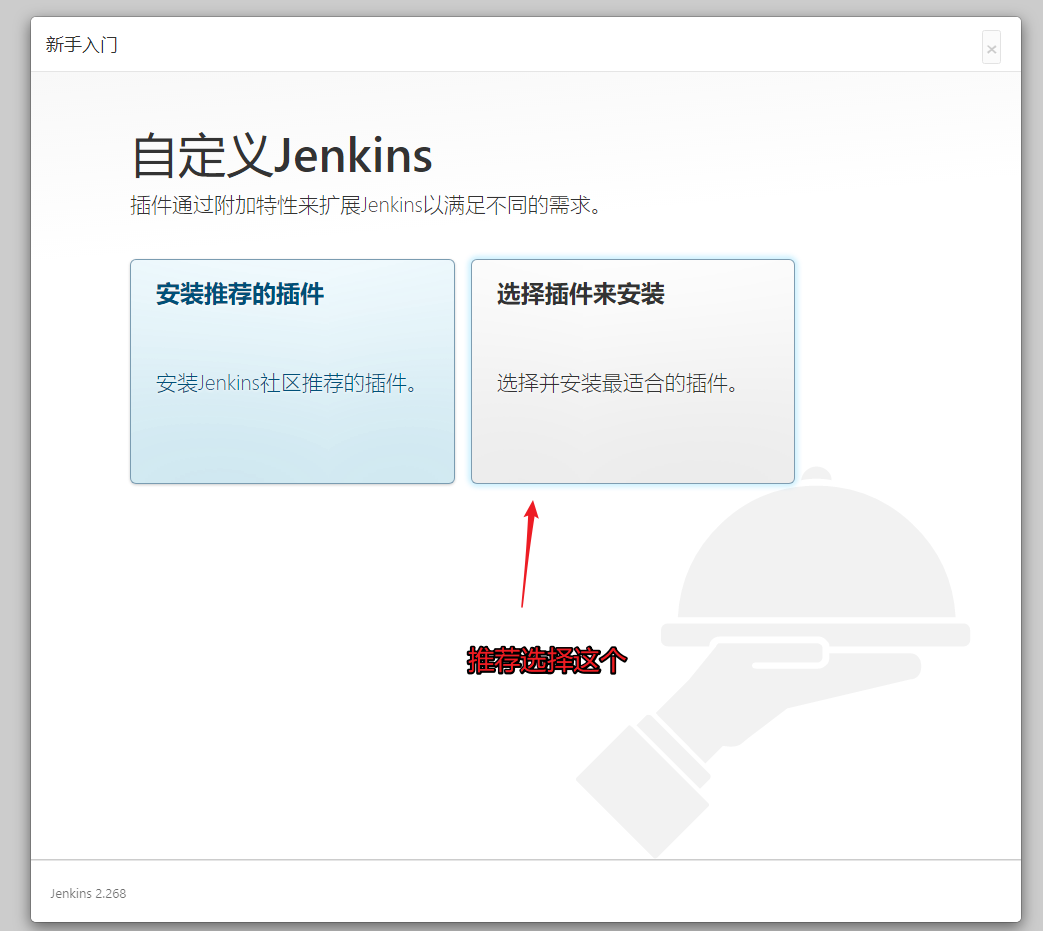This screenshot has height=931, width=1043.
Task: Choose the 安装推荐的插件 option card
Action: [x=293, y=371]
